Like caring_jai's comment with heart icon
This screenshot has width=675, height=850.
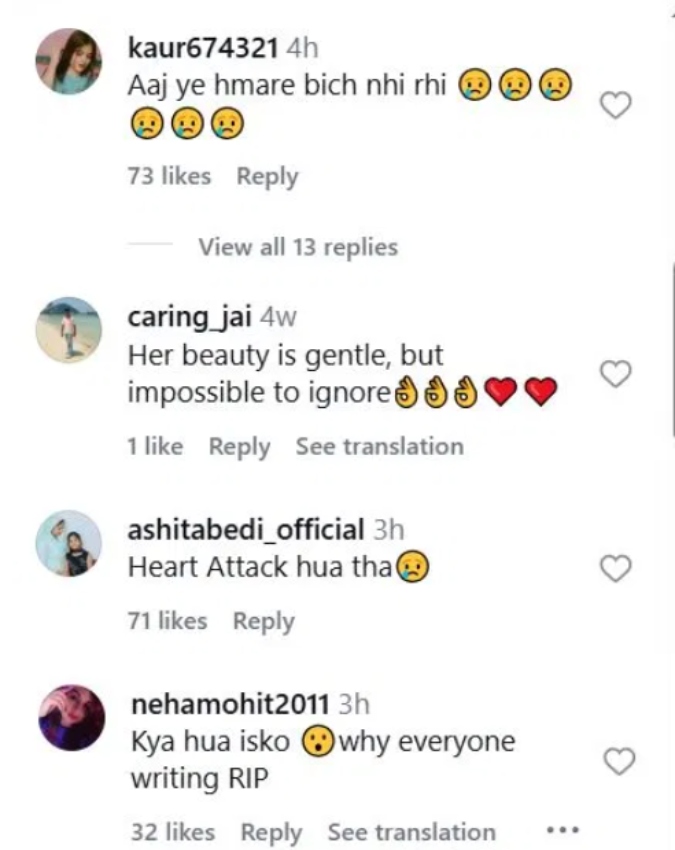tap(614, 375)
